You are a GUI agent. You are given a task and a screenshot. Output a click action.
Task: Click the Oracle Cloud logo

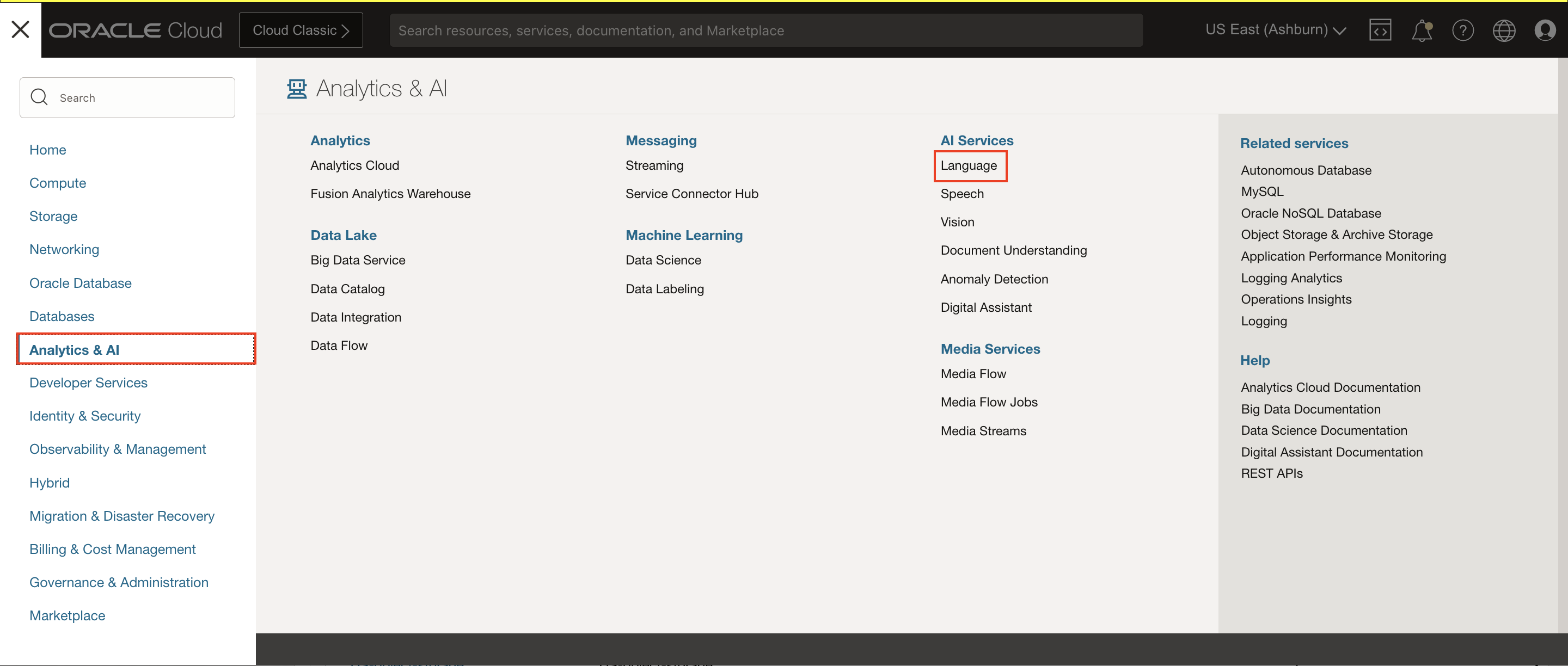[x=135, y=30]
